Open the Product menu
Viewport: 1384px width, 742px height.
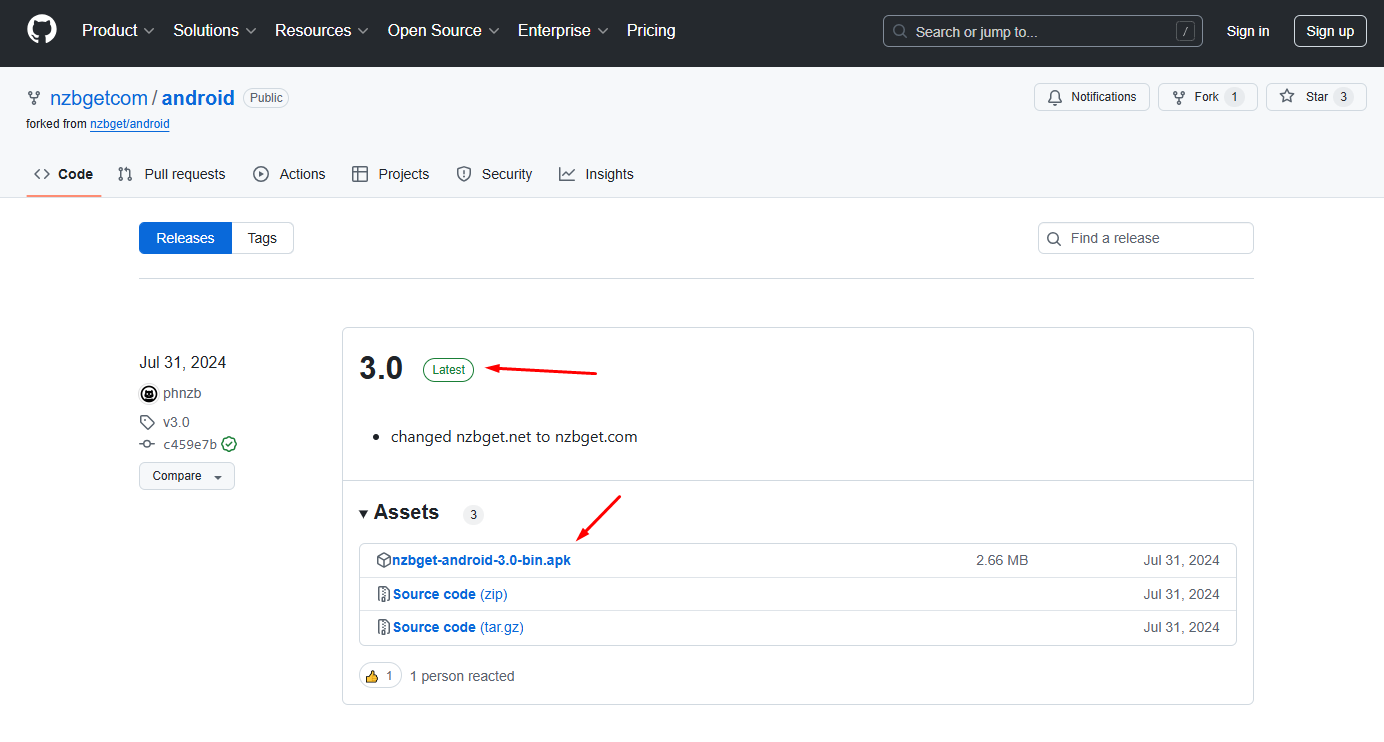(x=118, y=31)
